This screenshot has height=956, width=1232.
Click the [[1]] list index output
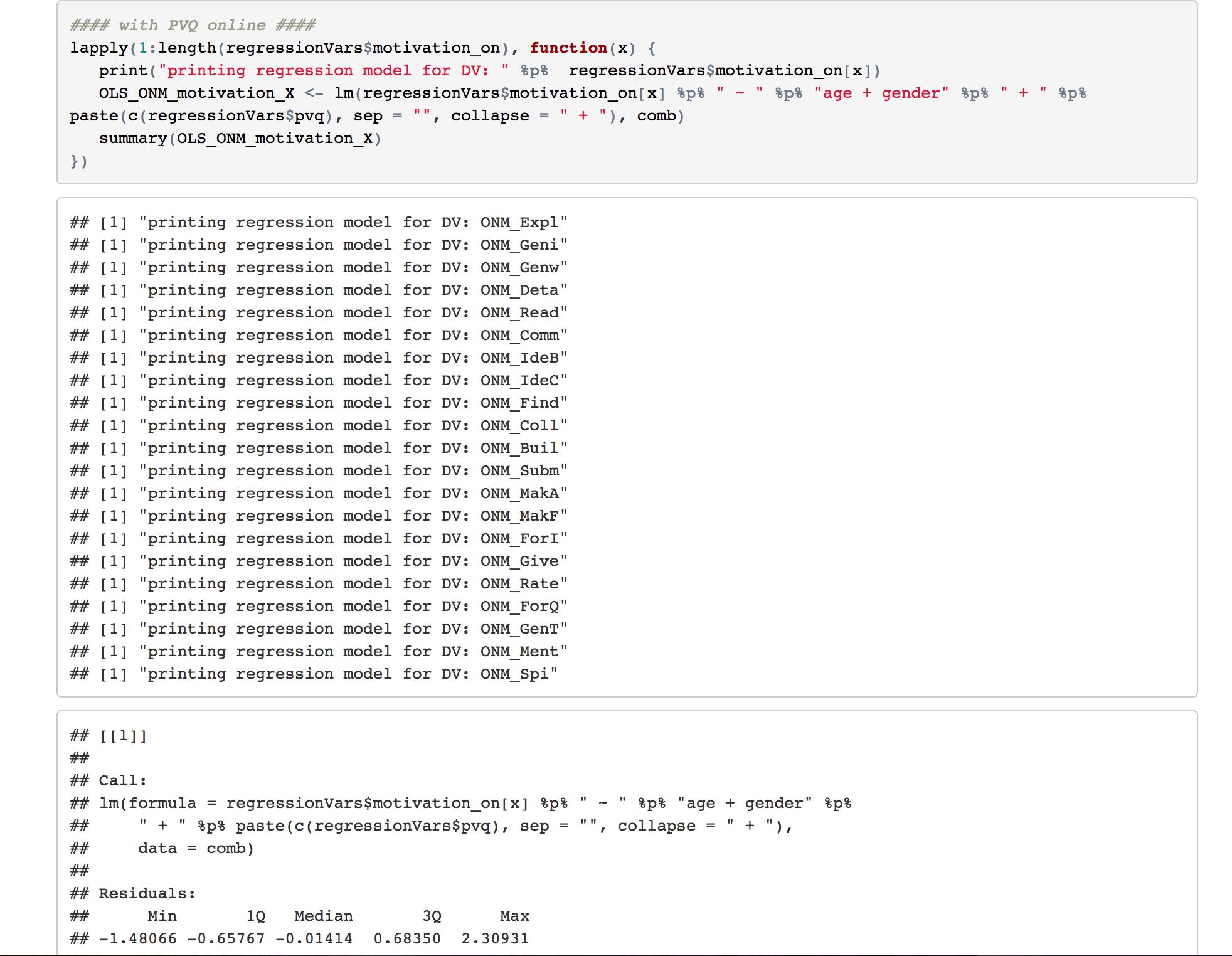[x=123, y=735]
